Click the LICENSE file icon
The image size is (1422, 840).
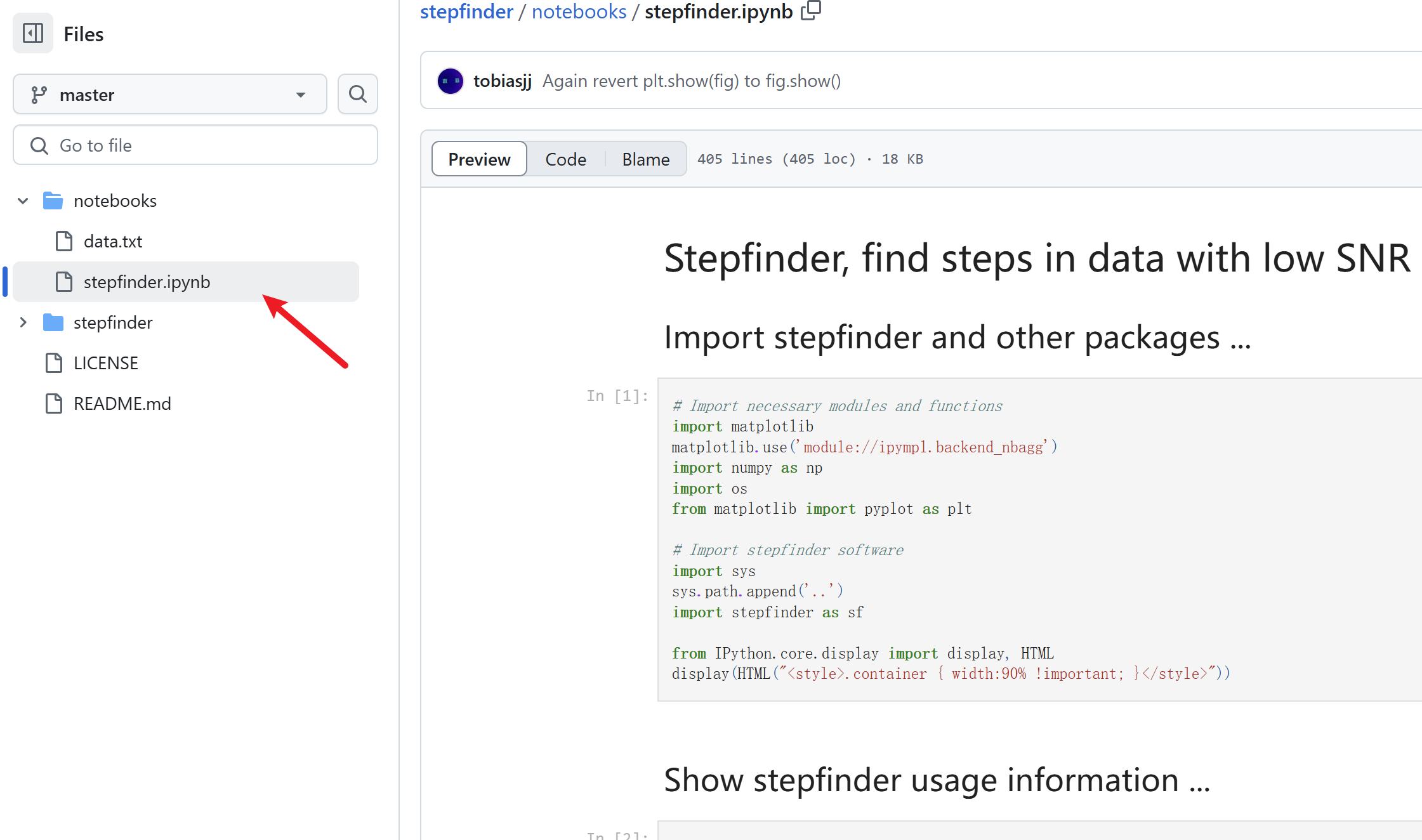55,363
